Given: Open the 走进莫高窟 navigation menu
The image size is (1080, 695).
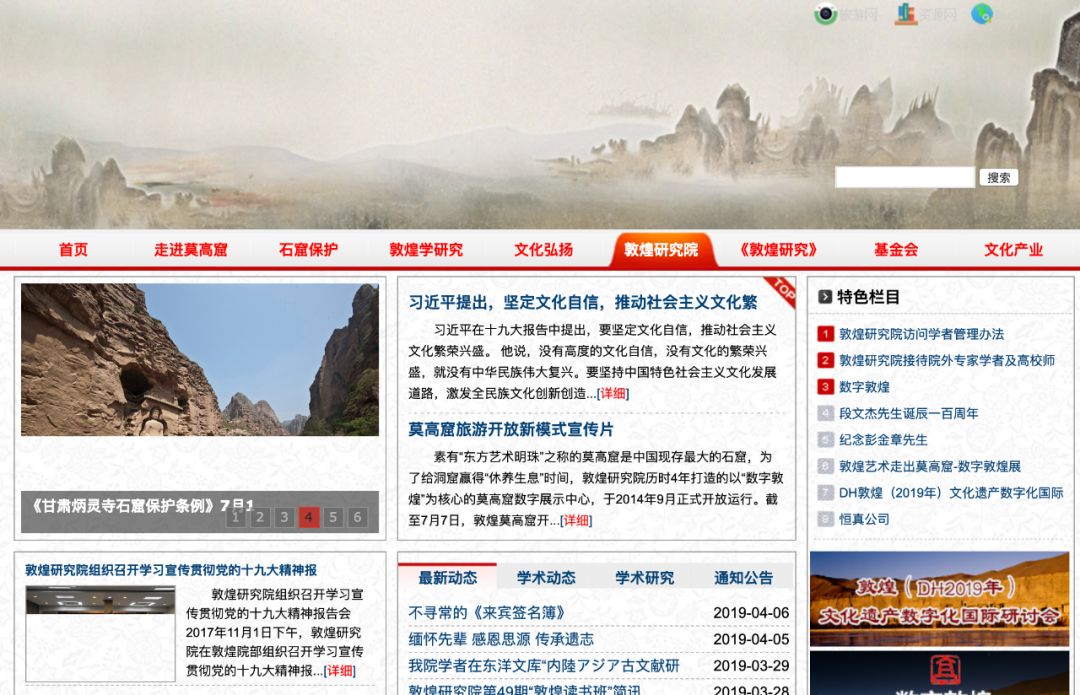Looking at the screenshot, I should click(190, 250).
